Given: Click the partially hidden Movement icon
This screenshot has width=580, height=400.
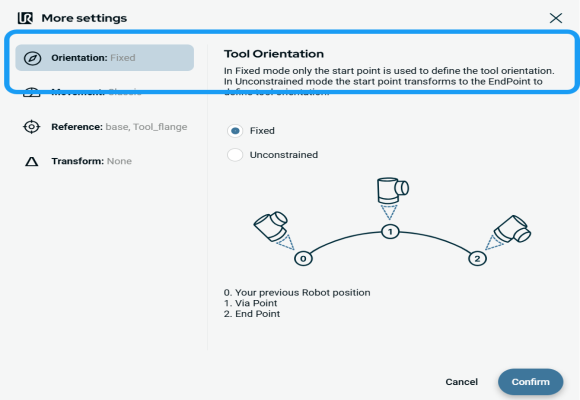Looking at the screenshot, I should click(x=31, y=92).
